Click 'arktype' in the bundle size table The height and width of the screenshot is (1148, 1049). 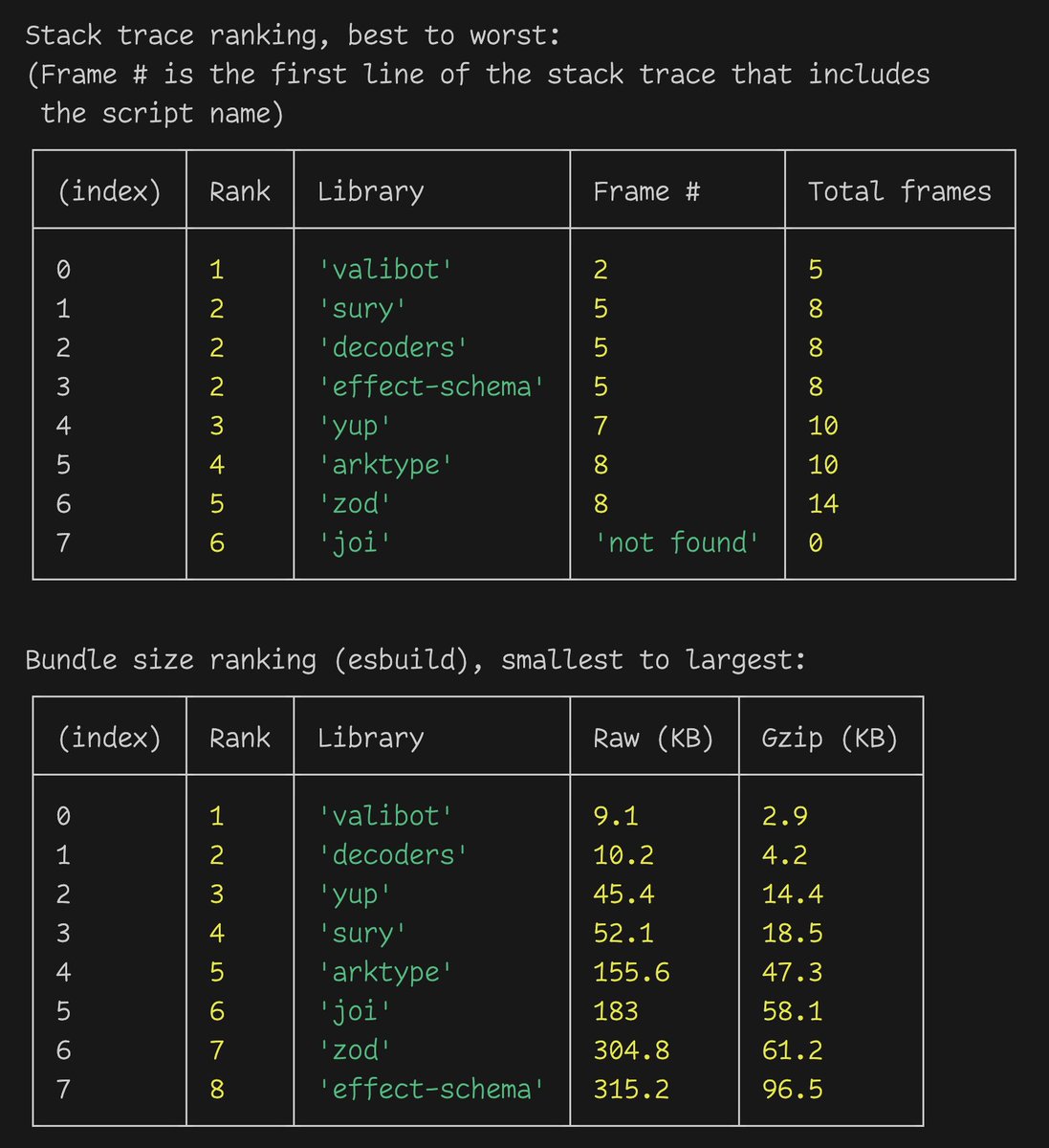[385, 973]
